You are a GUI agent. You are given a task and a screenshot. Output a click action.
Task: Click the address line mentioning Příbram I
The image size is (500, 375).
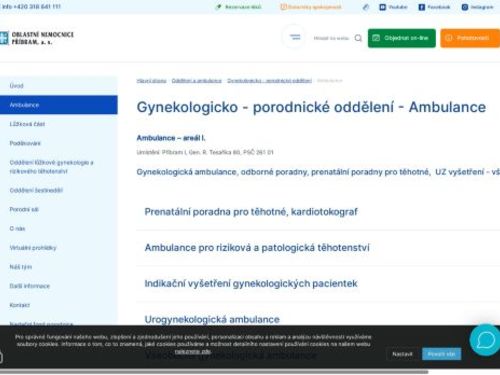click(205, 152)
